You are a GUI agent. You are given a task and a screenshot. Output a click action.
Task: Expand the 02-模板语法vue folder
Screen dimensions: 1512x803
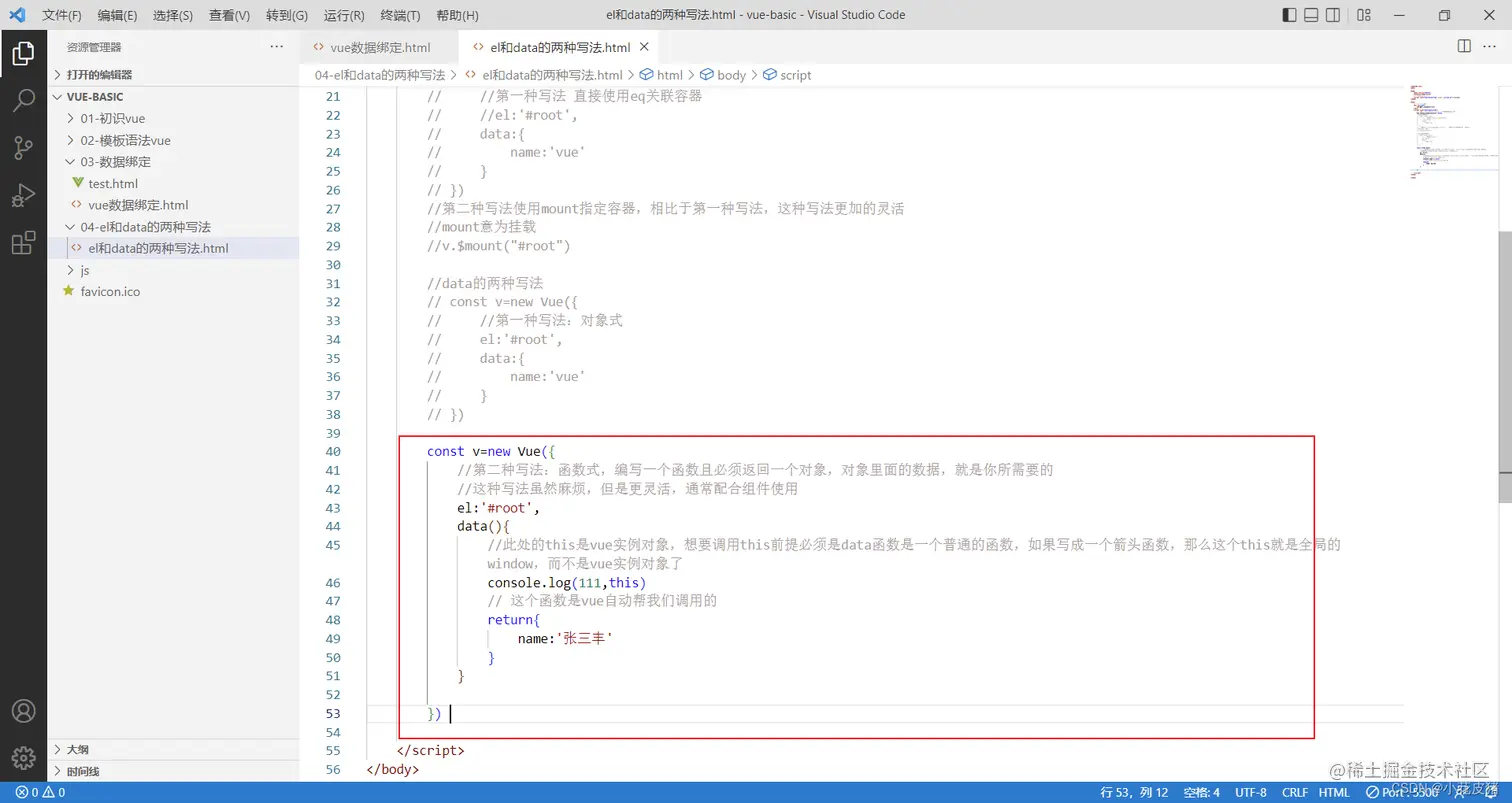pos(173,140)
